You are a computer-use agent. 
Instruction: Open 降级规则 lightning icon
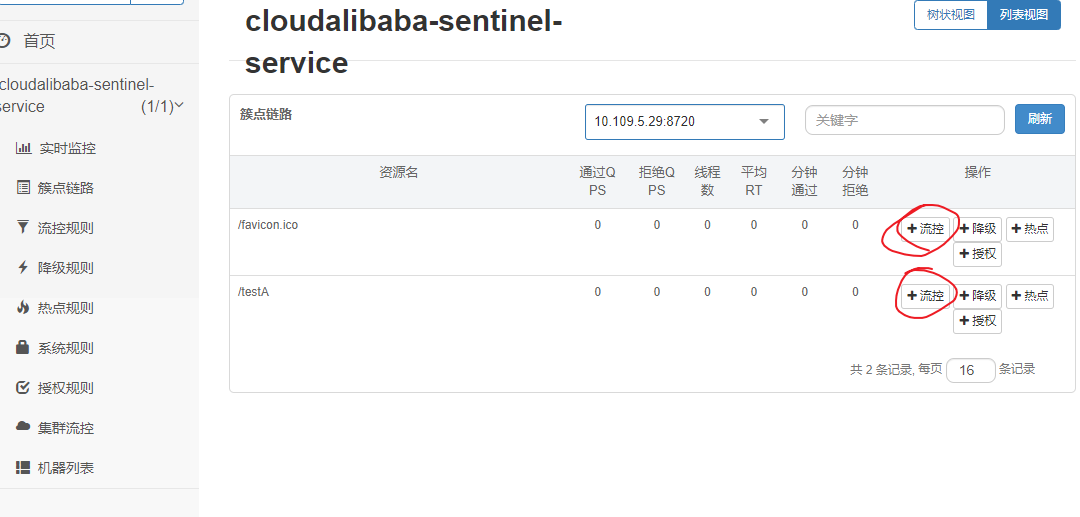tap(23, 267)
